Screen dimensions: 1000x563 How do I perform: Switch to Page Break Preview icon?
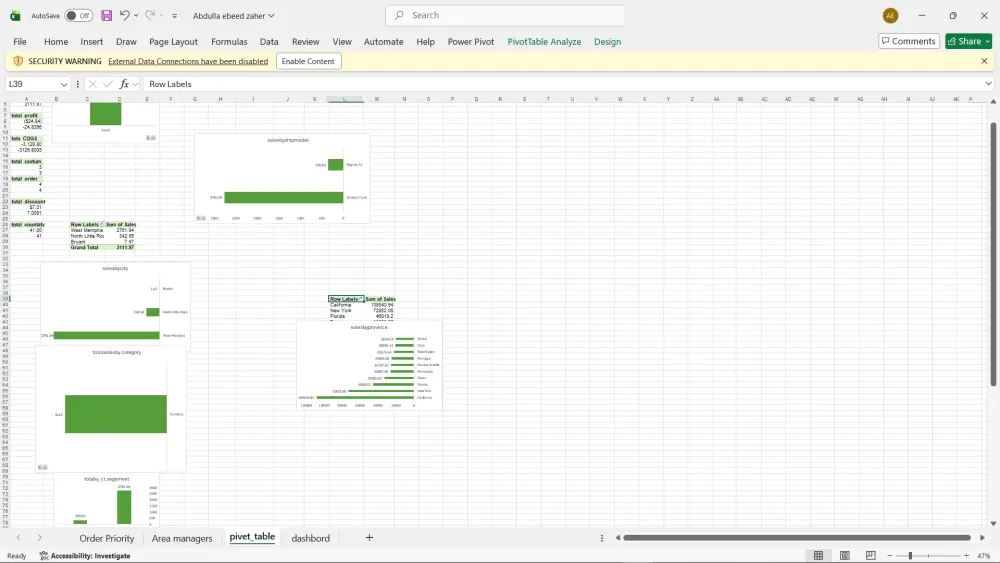pyautogui.click(x=871, y=555)
